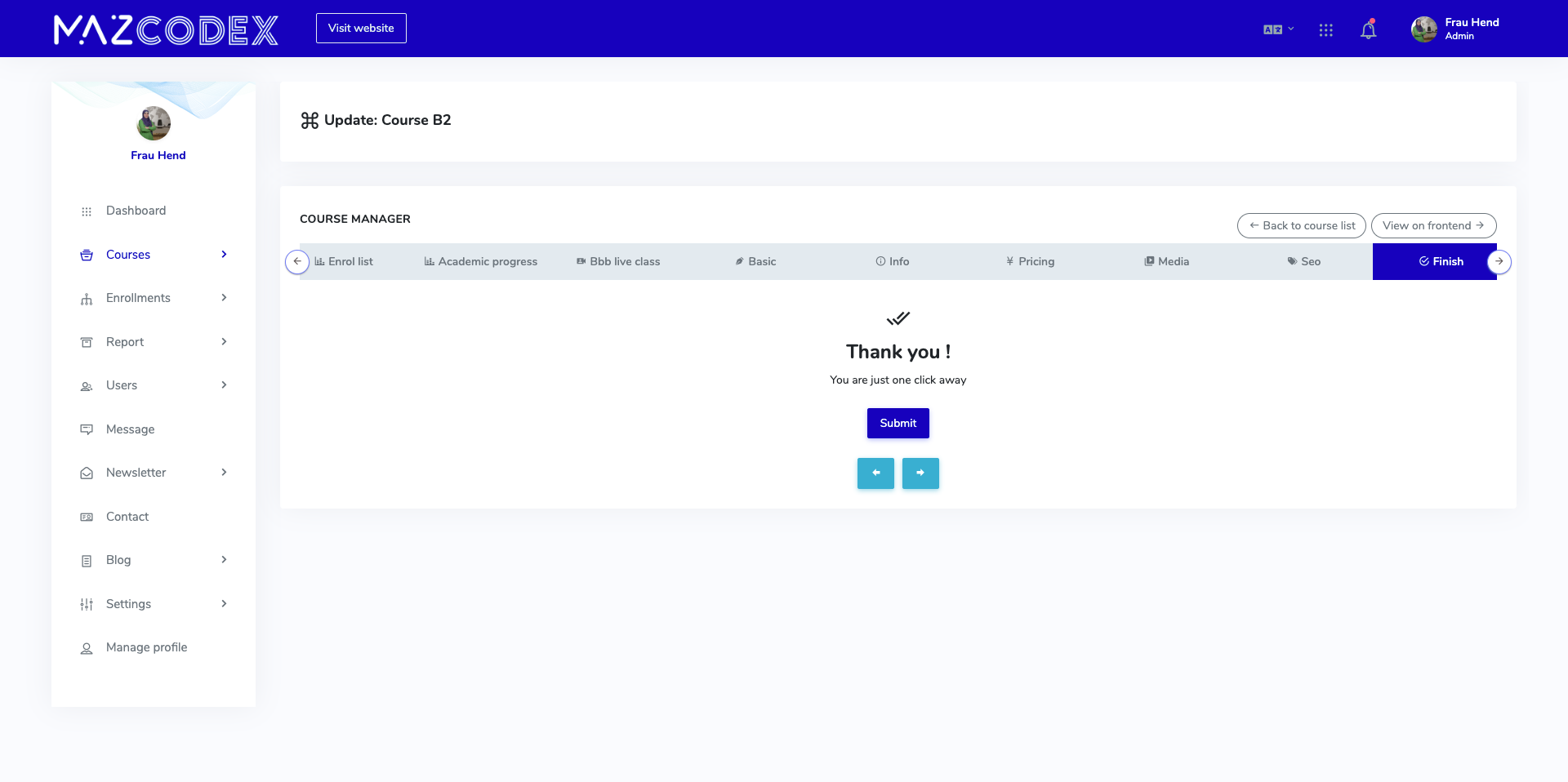
Task: Click Back to course list
Action: click(1302, 225)
